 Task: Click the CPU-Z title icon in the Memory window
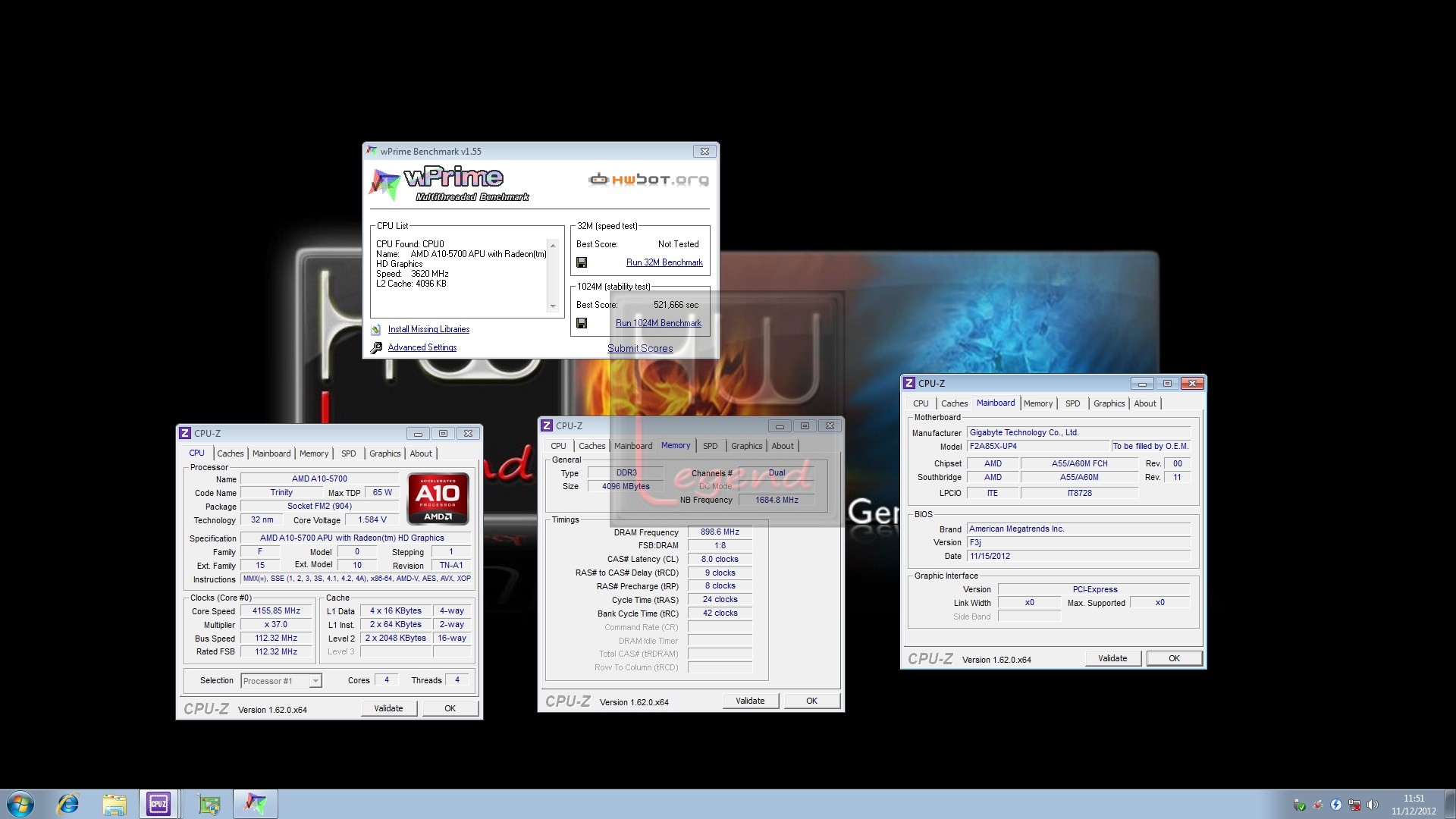click(547, 425)
